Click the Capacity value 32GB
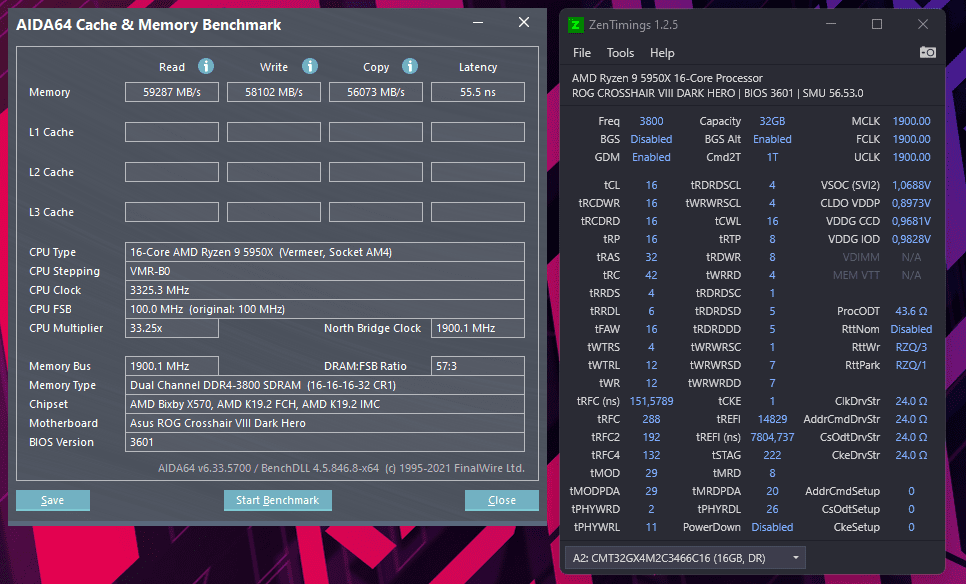The height and width of the screenshot is (584, 966). pos(772,121)
